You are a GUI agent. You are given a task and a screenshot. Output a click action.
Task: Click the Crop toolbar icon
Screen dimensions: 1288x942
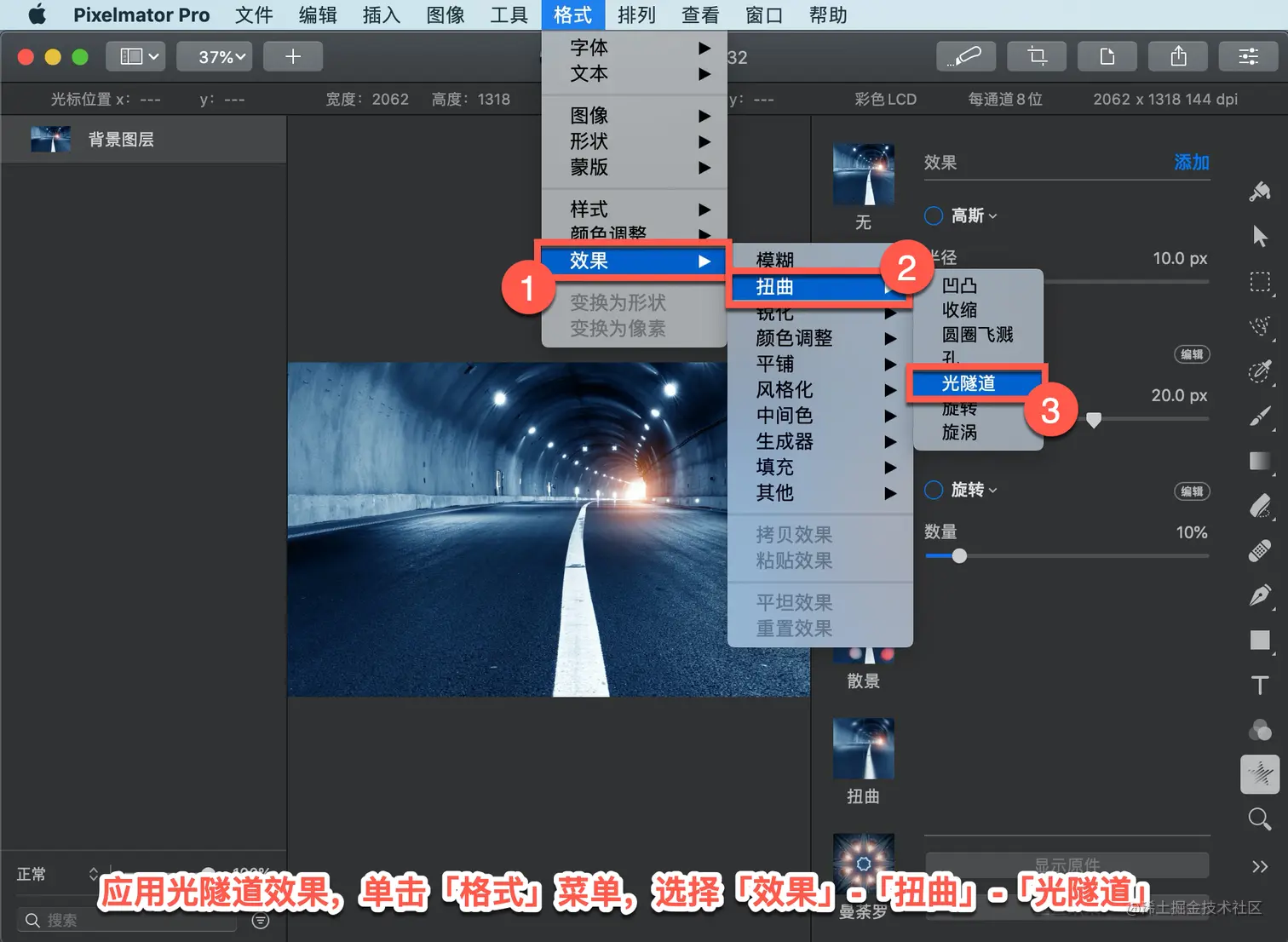[1036, 56]
